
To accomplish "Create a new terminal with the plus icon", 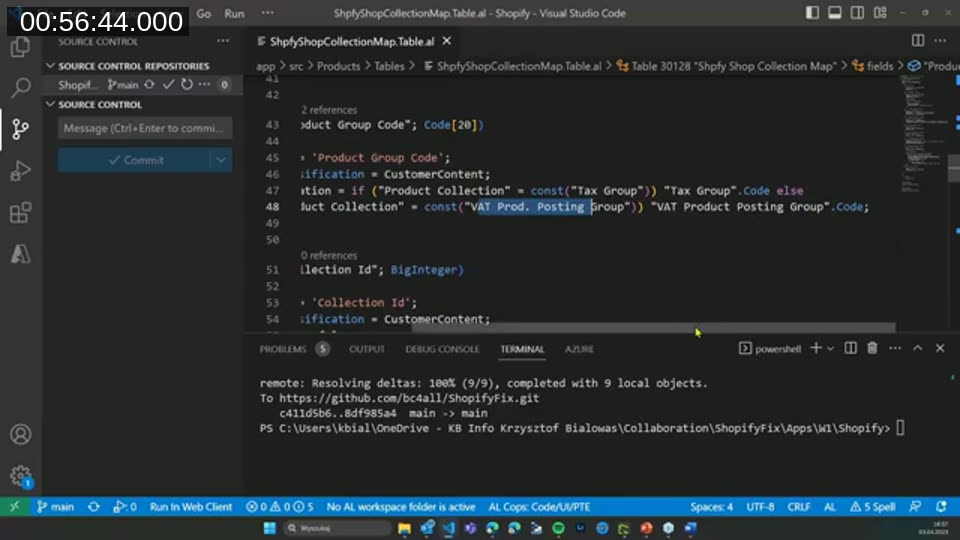I will (816, 348).
